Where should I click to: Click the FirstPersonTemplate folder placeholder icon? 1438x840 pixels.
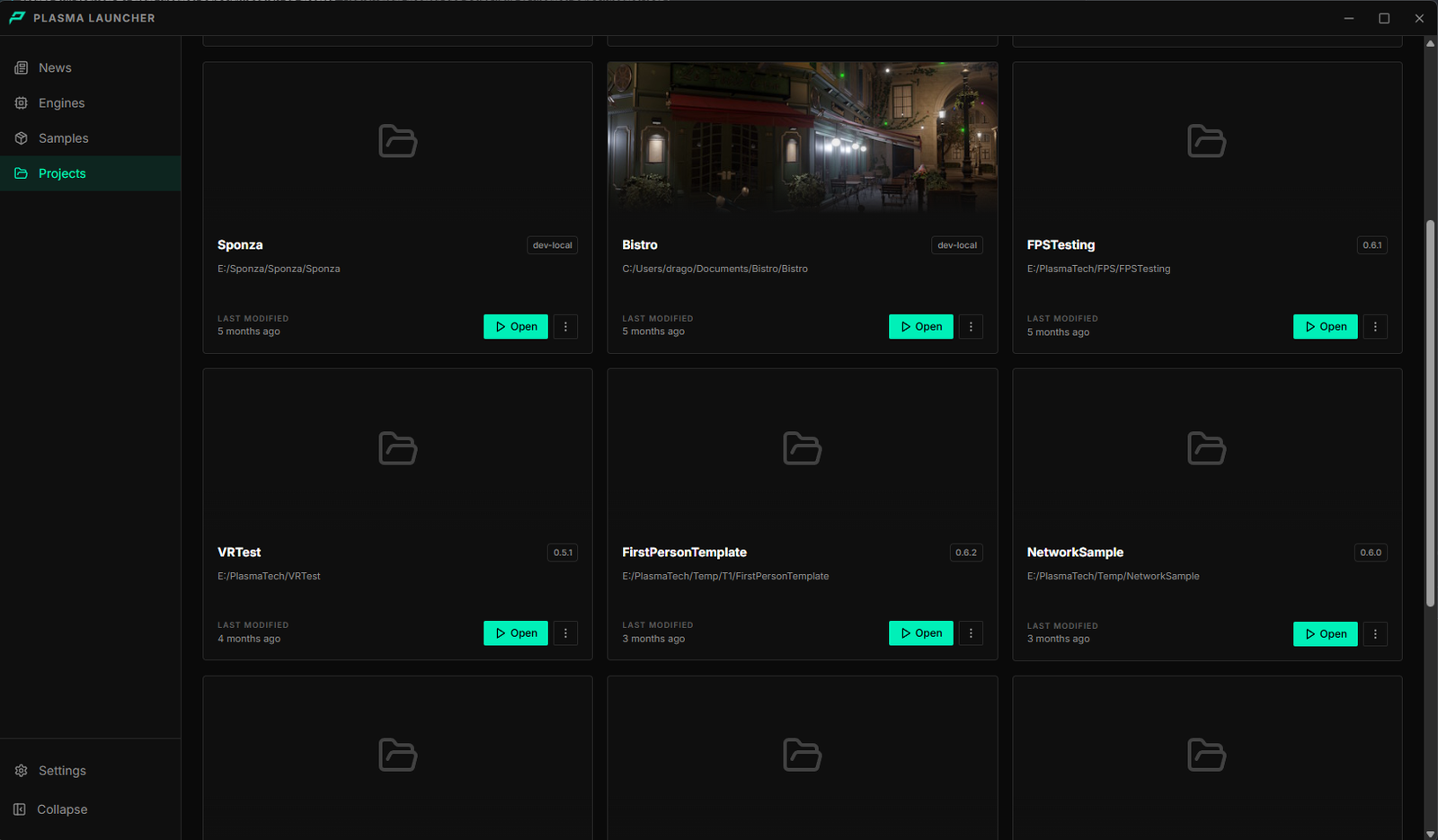803,448
